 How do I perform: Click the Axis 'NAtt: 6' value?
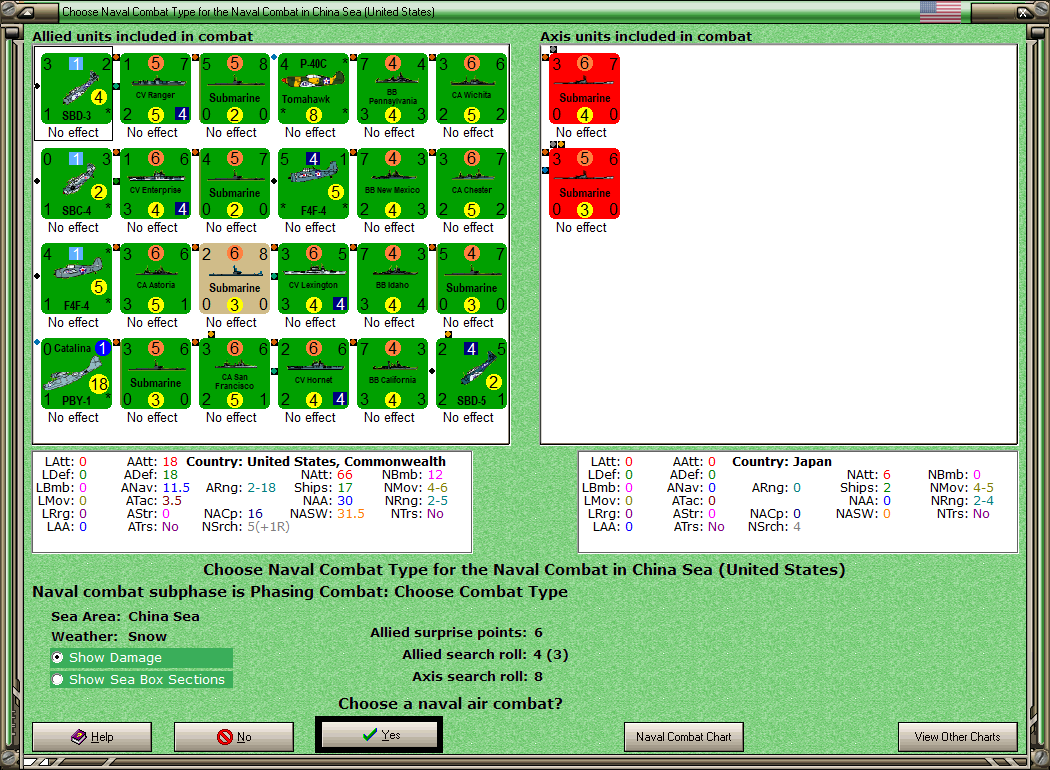click(869, 475)
